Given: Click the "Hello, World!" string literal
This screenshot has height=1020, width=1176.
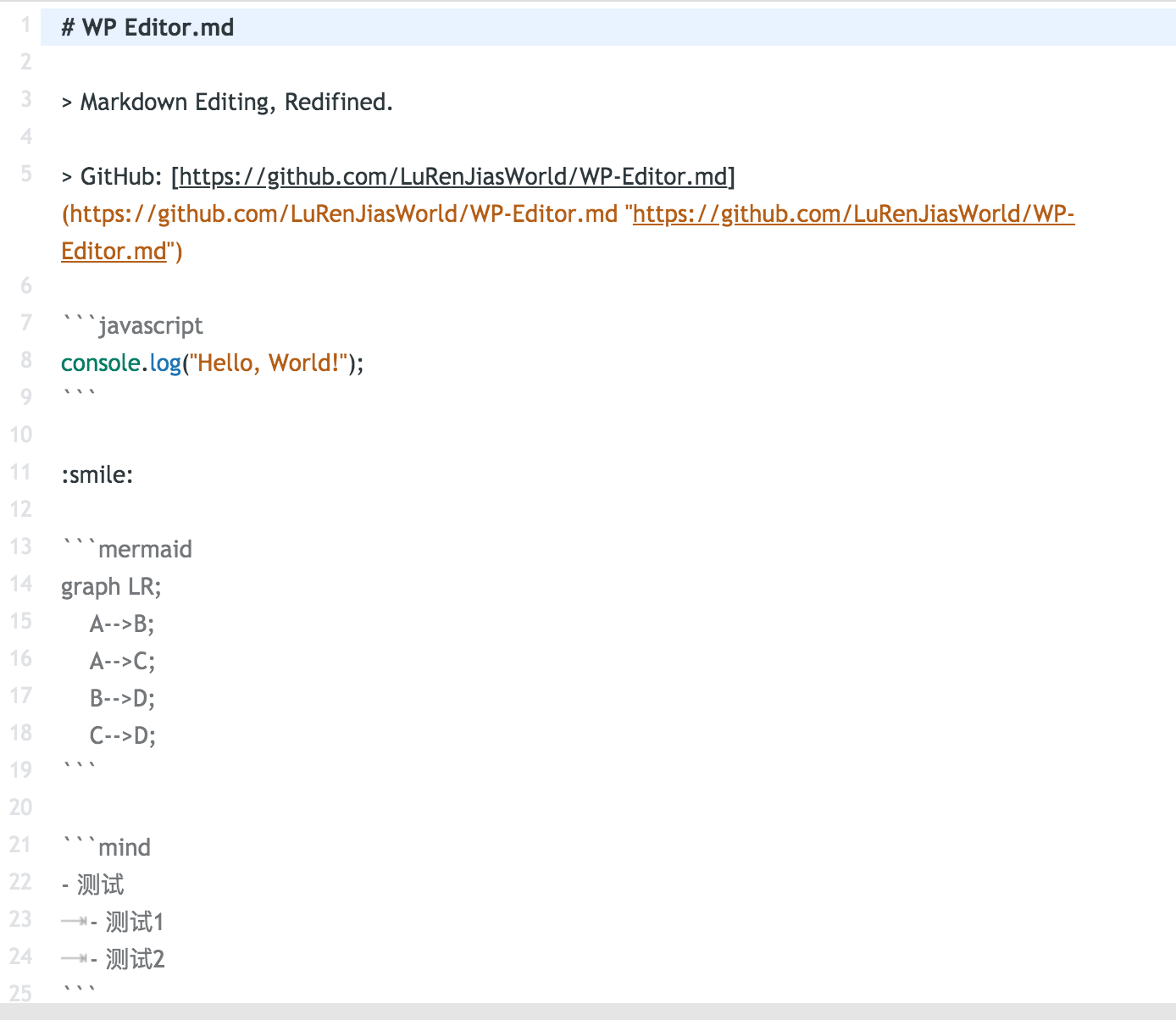Looking at the screenshot, I should 269,363.
